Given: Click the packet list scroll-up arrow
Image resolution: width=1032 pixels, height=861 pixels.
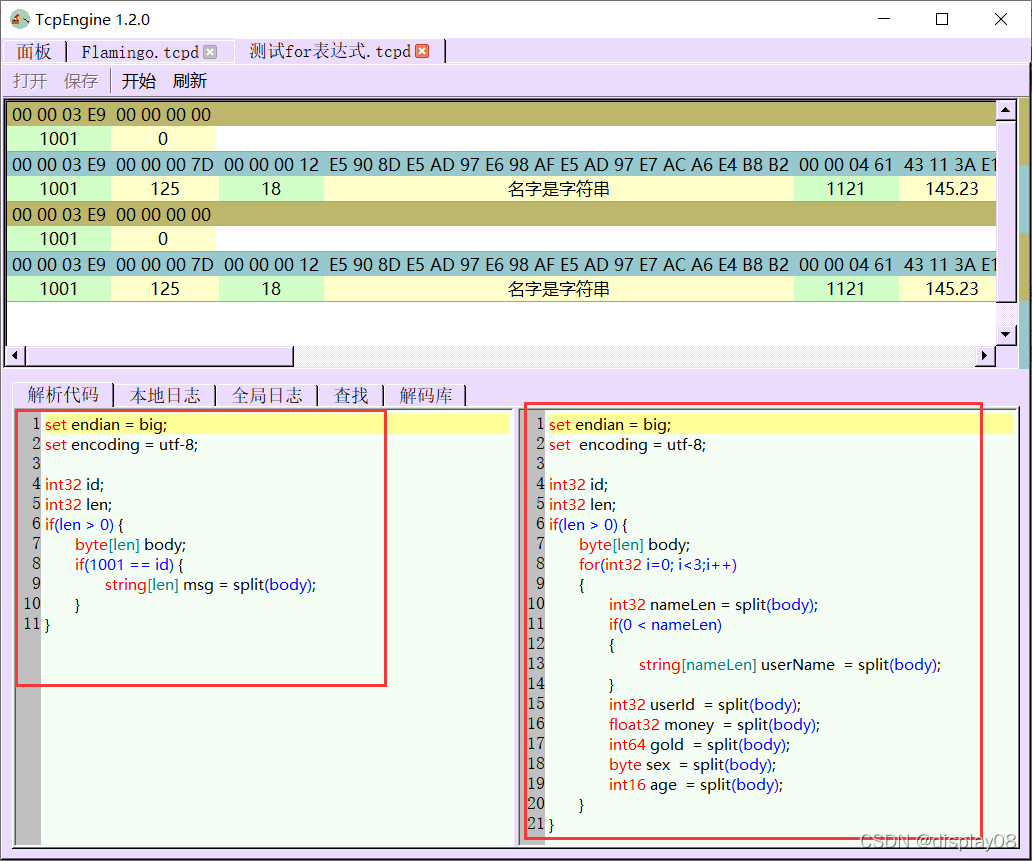Looking at the screenshot, I should [1005, 110].
